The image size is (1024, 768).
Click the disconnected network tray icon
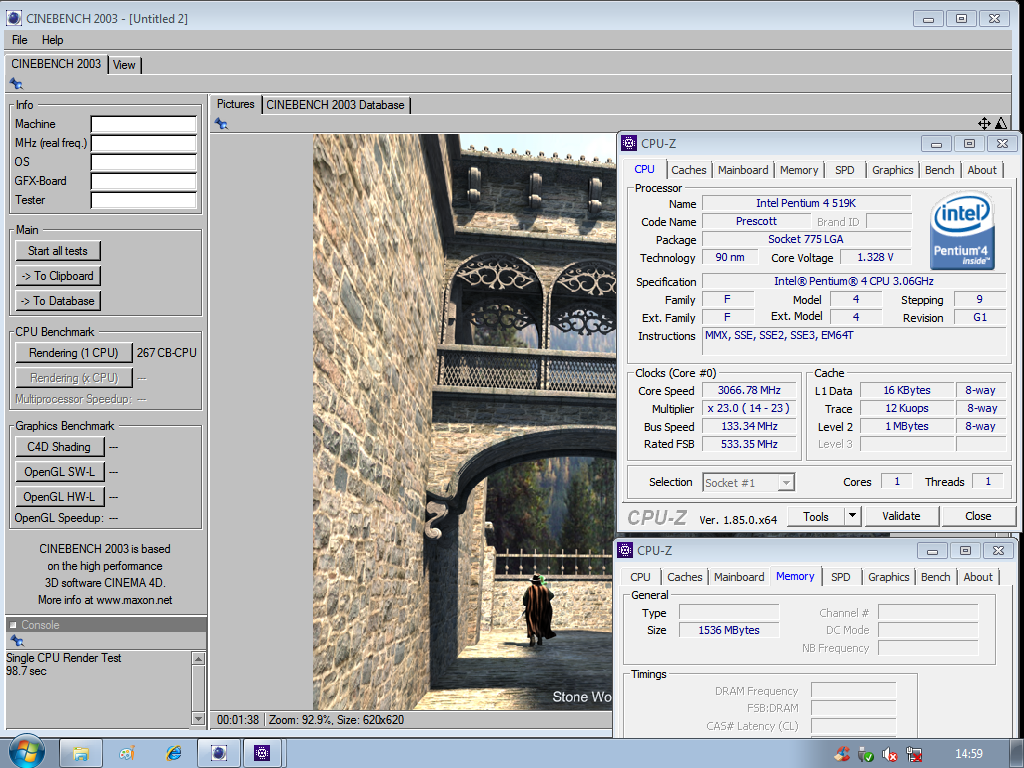pos(914,754)
